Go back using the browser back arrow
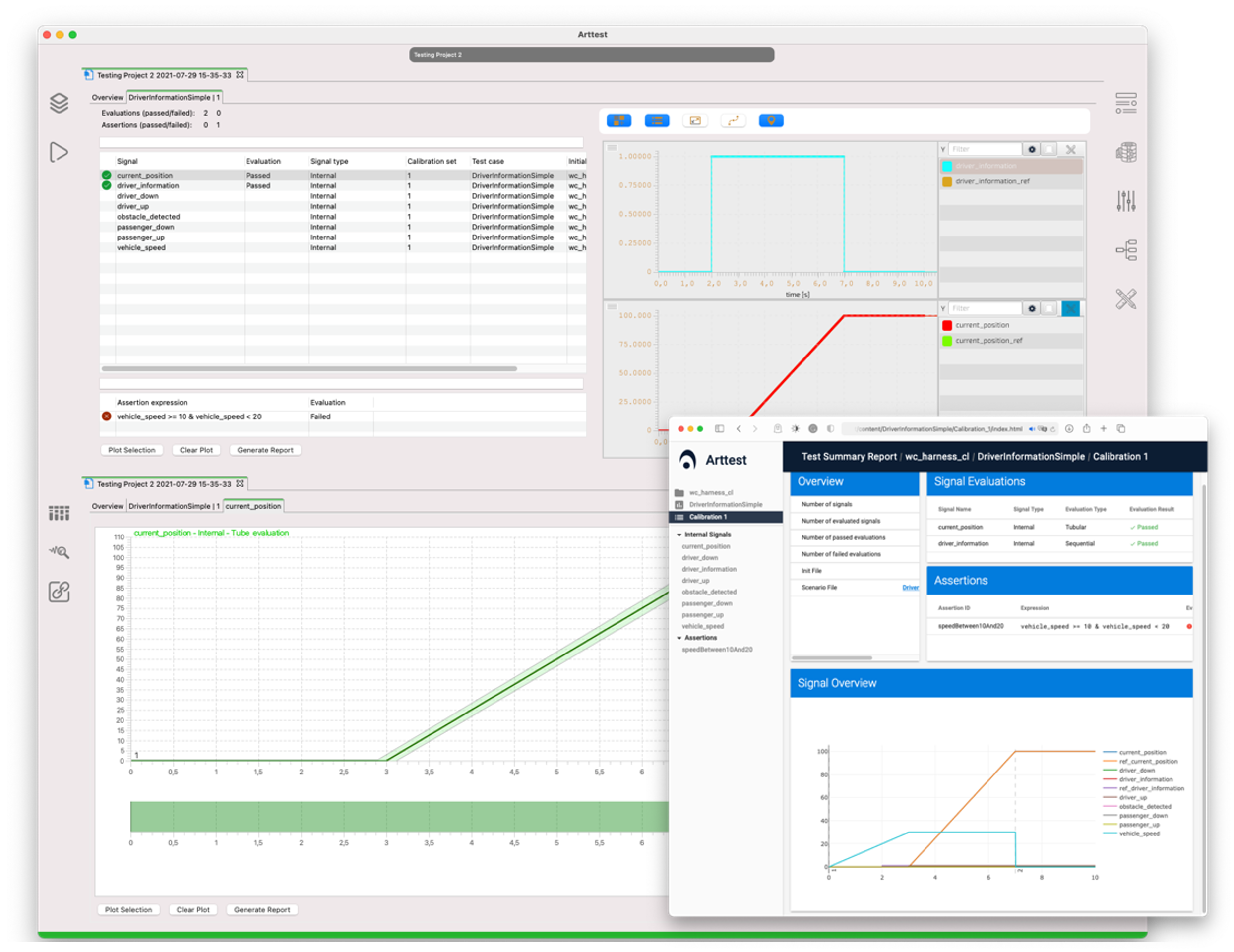This screenshot has height=952, width=1234. coord(739,429)
